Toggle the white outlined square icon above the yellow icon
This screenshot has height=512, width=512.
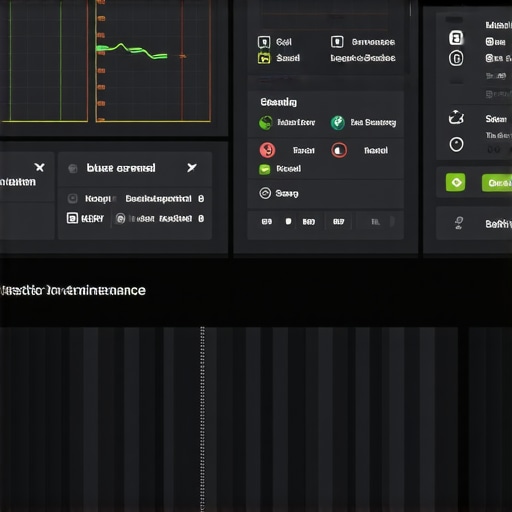(264, 42)
